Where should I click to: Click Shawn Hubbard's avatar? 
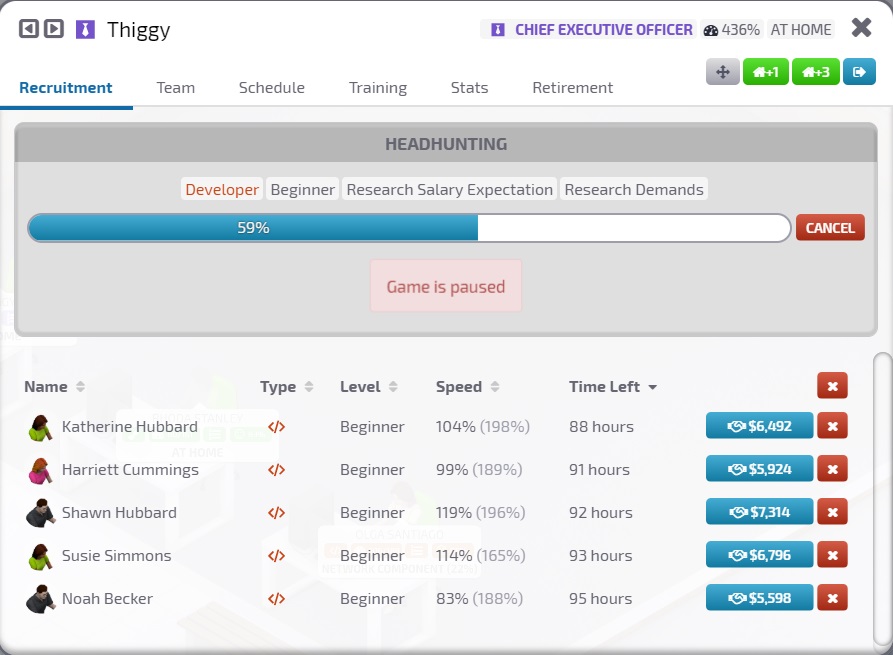(40, 513)
